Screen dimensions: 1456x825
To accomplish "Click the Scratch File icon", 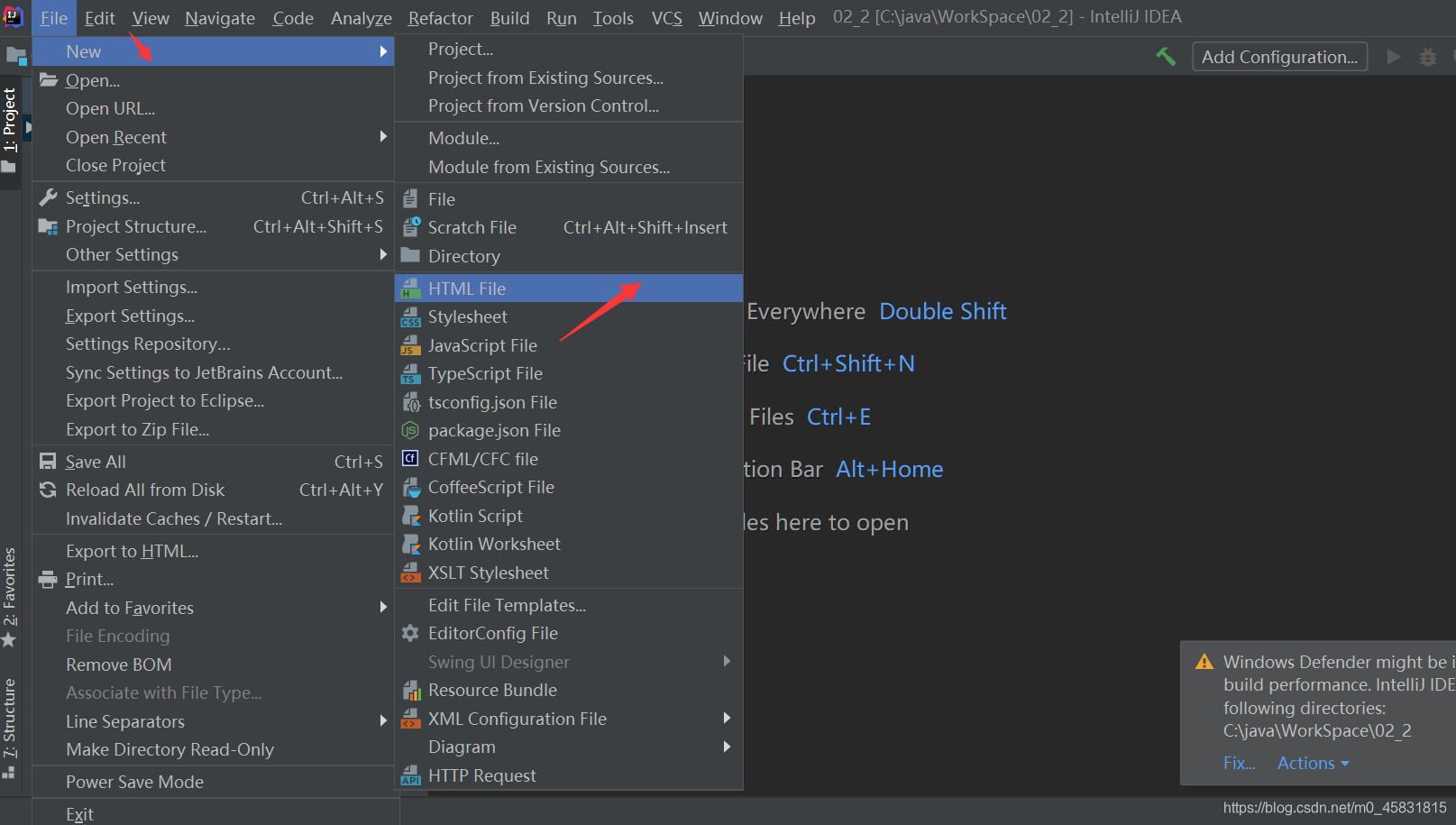I will [411, 227].
